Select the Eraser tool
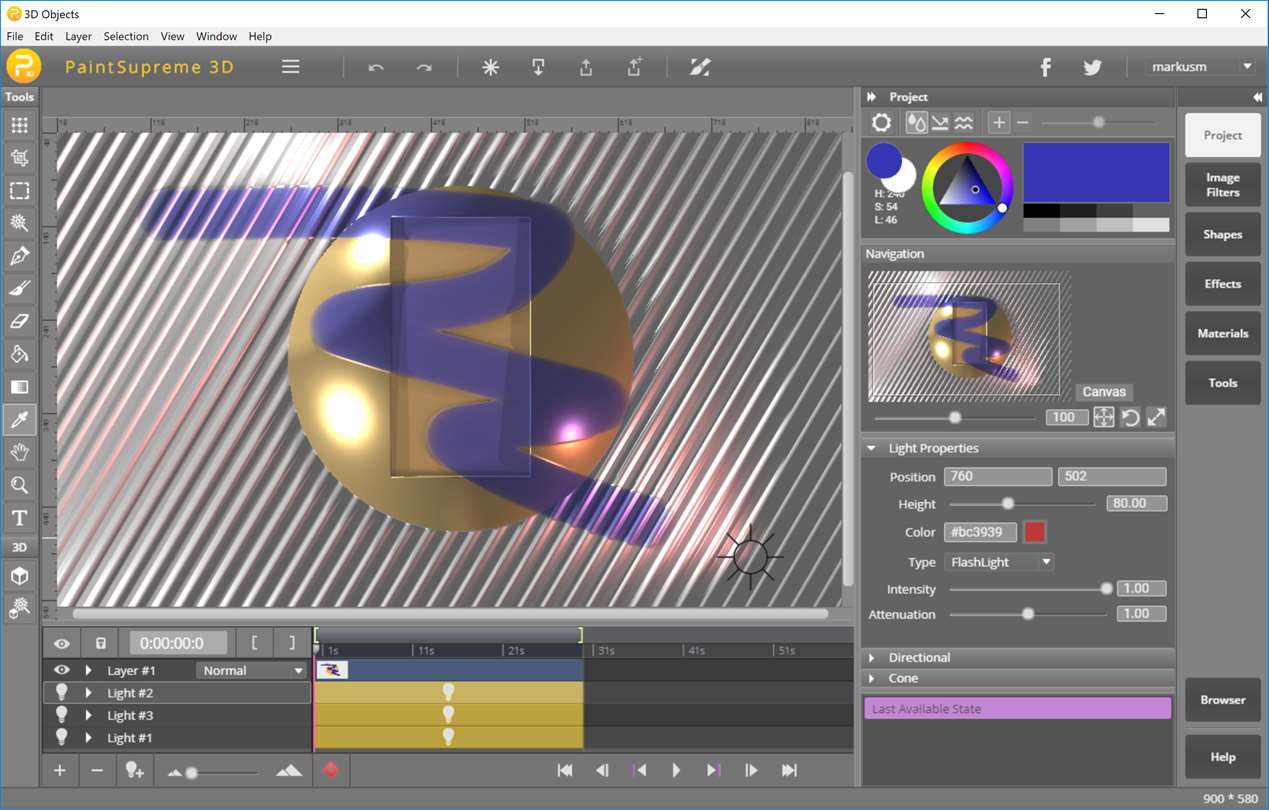 pos(19,321)
